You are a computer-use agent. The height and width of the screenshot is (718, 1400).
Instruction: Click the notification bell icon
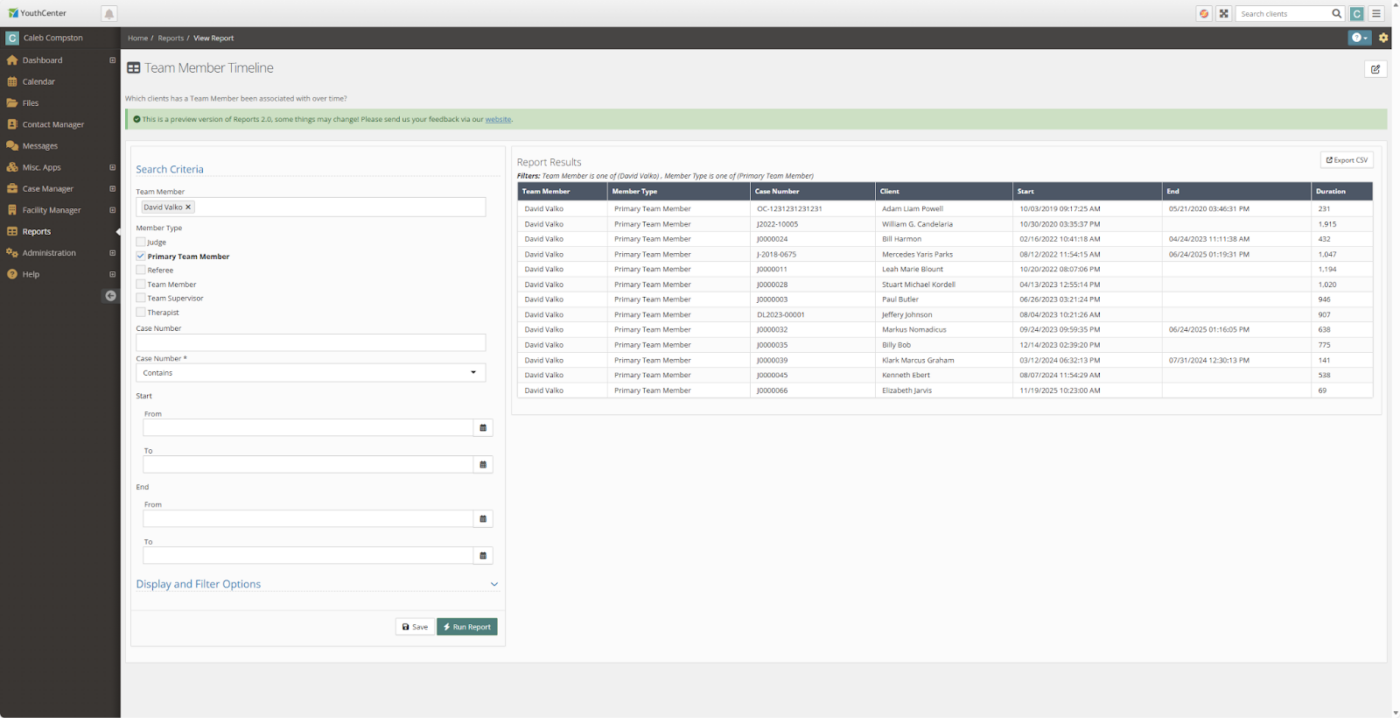[x=109, y=13]
